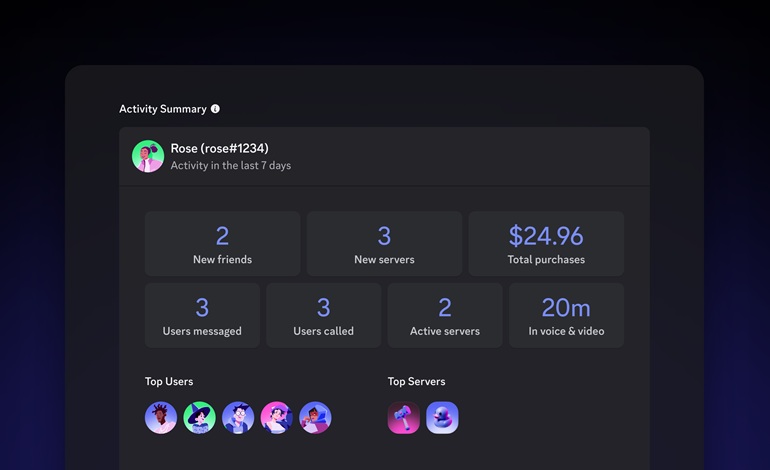Click the Top Users heading

(x=169, y=381)
